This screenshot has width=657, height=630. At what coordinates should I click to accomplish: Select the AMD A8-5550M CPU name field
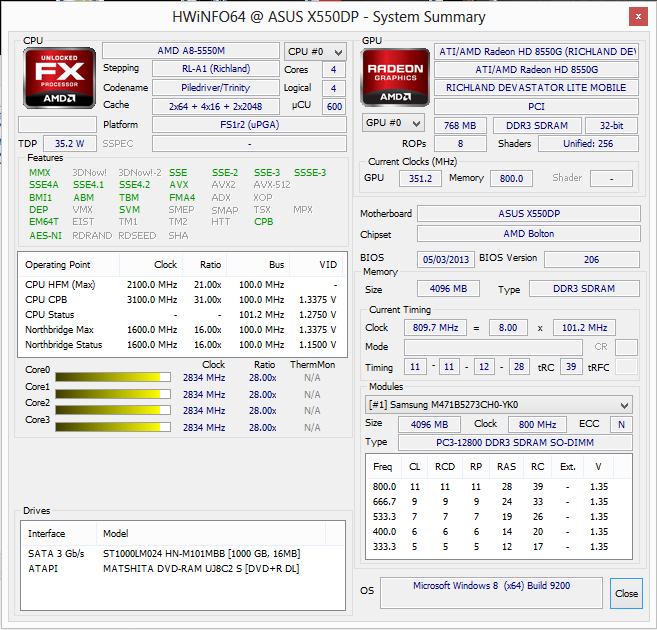coord(191,51)
